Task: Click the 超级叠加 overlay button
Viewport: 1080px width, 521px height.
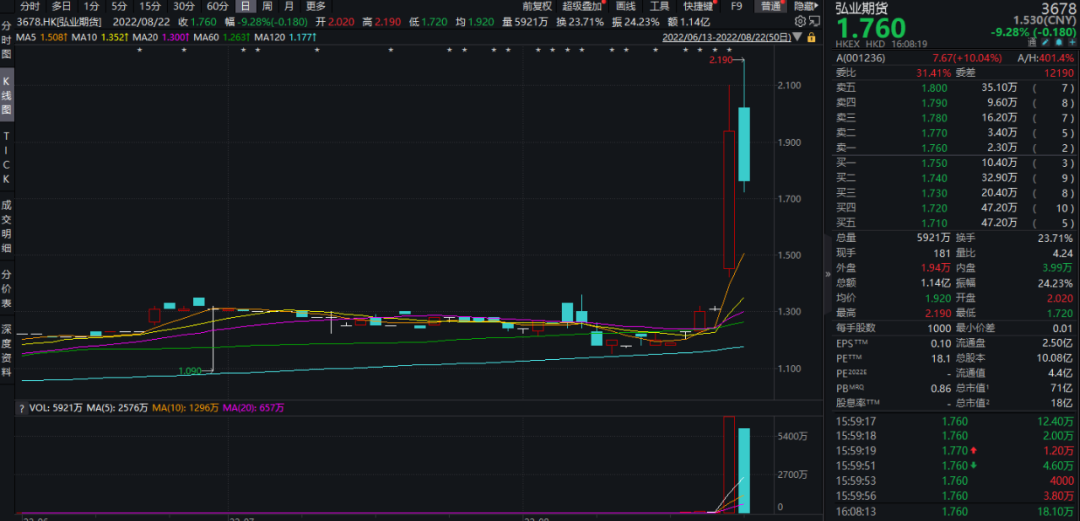Action: (582, 6)
